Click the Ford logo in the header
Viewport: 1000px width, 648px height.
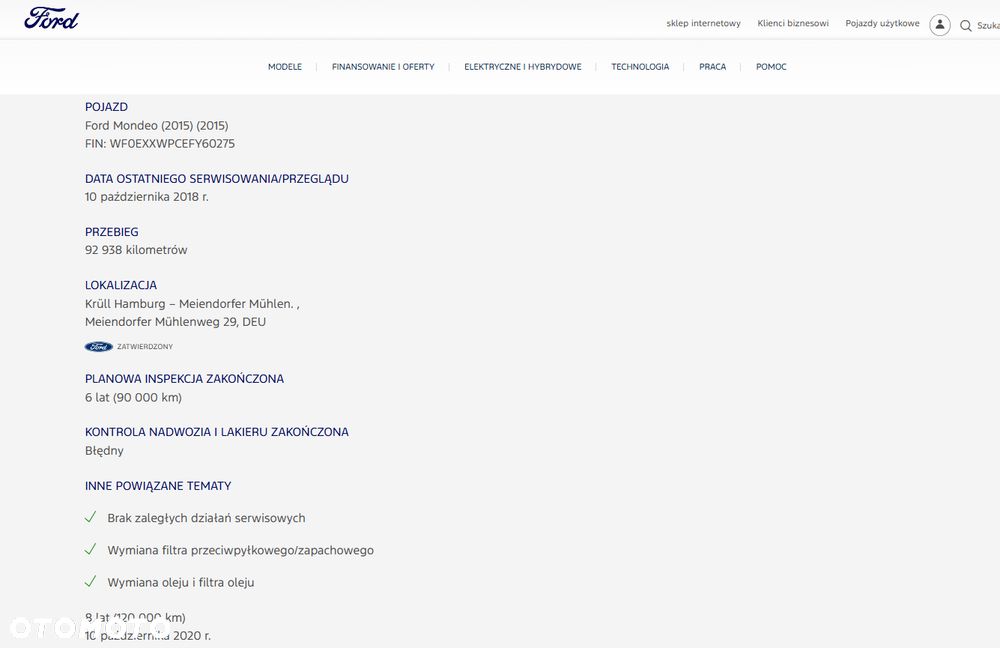tap(51, 18)
